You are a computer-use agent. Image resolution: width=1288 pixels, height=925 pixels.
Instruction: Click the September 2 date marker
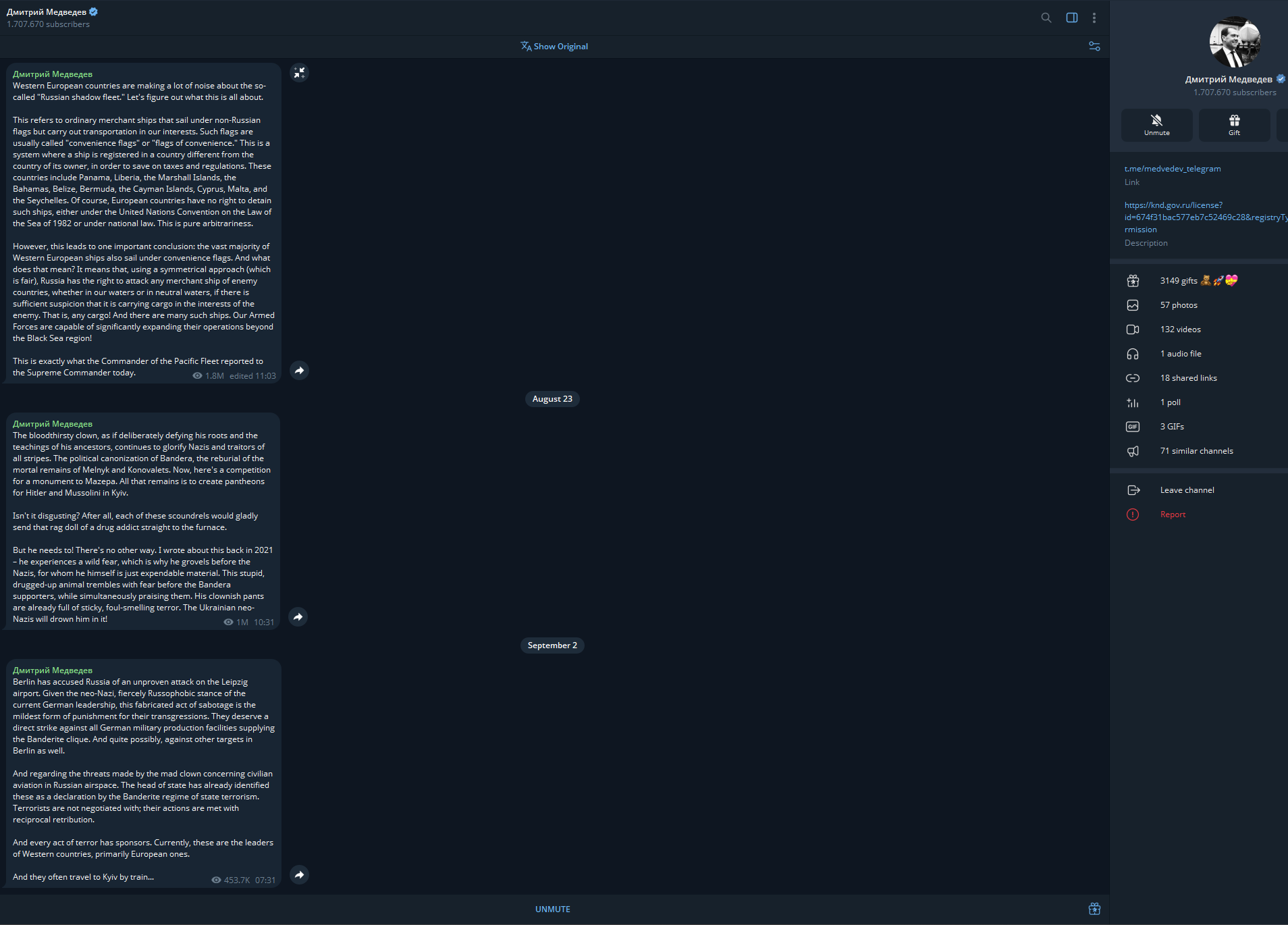click(552, 645)
